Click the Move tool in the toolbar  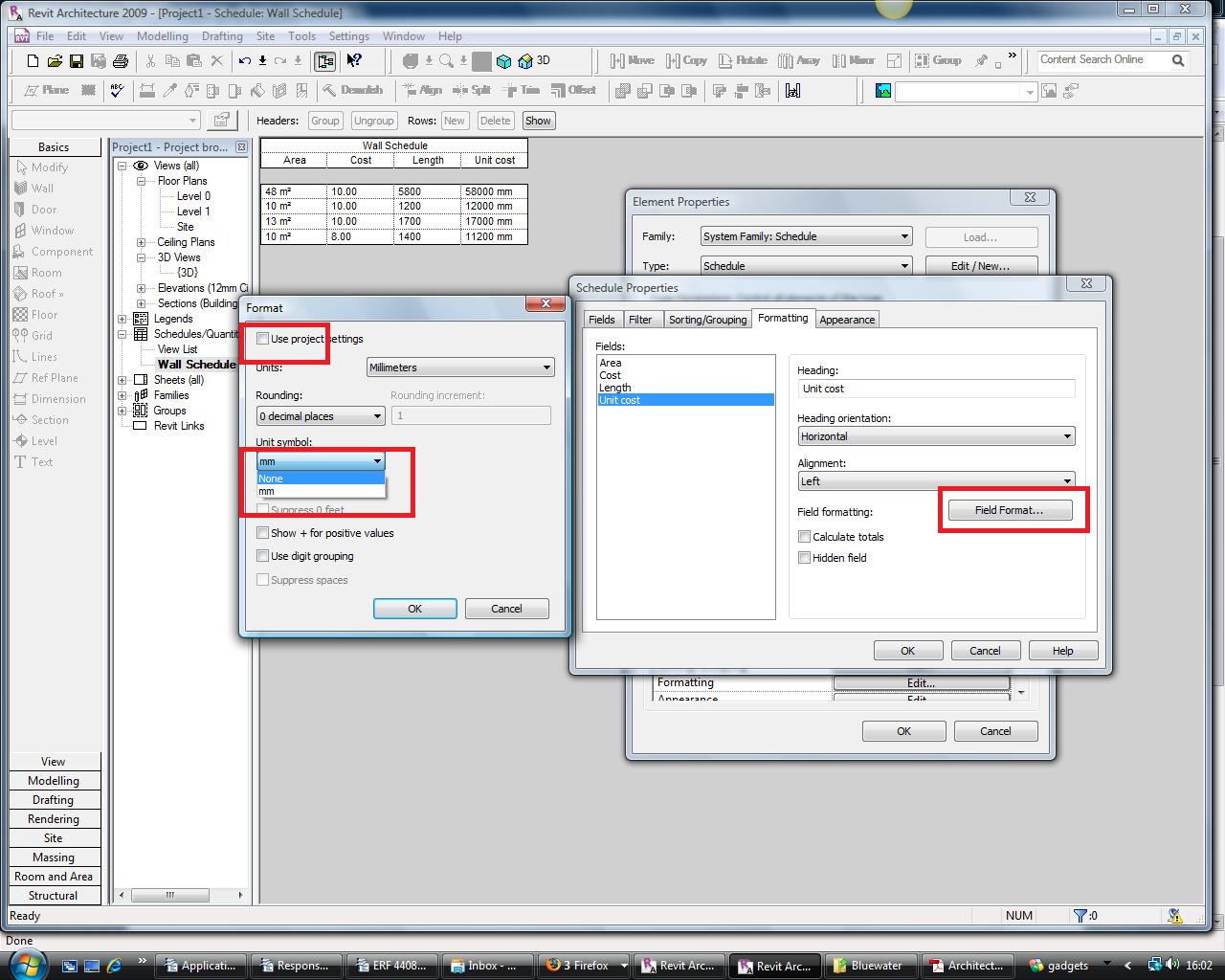(x=633, y=60)
